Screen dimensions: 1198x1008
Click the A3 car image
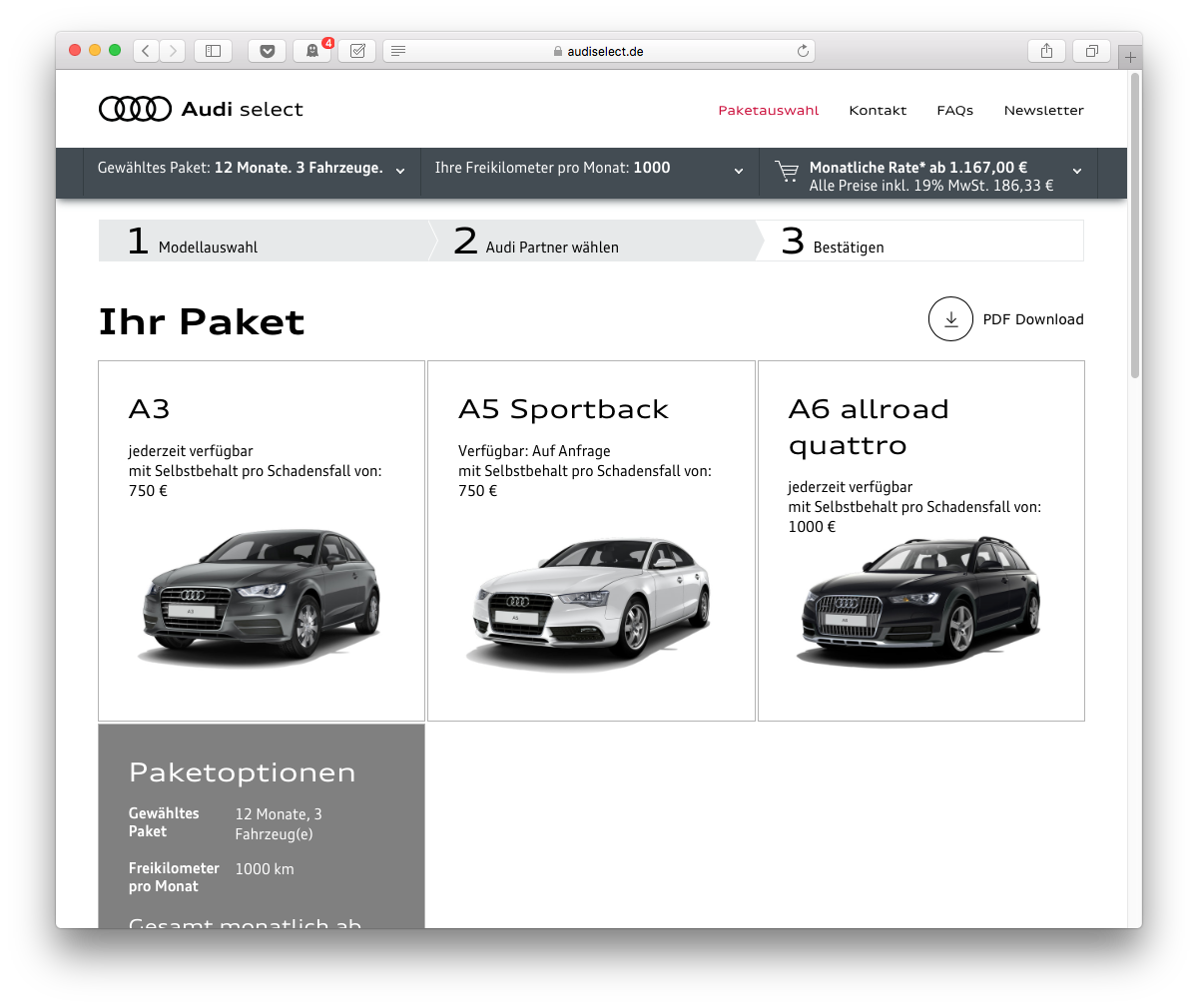tap(262, 597)
